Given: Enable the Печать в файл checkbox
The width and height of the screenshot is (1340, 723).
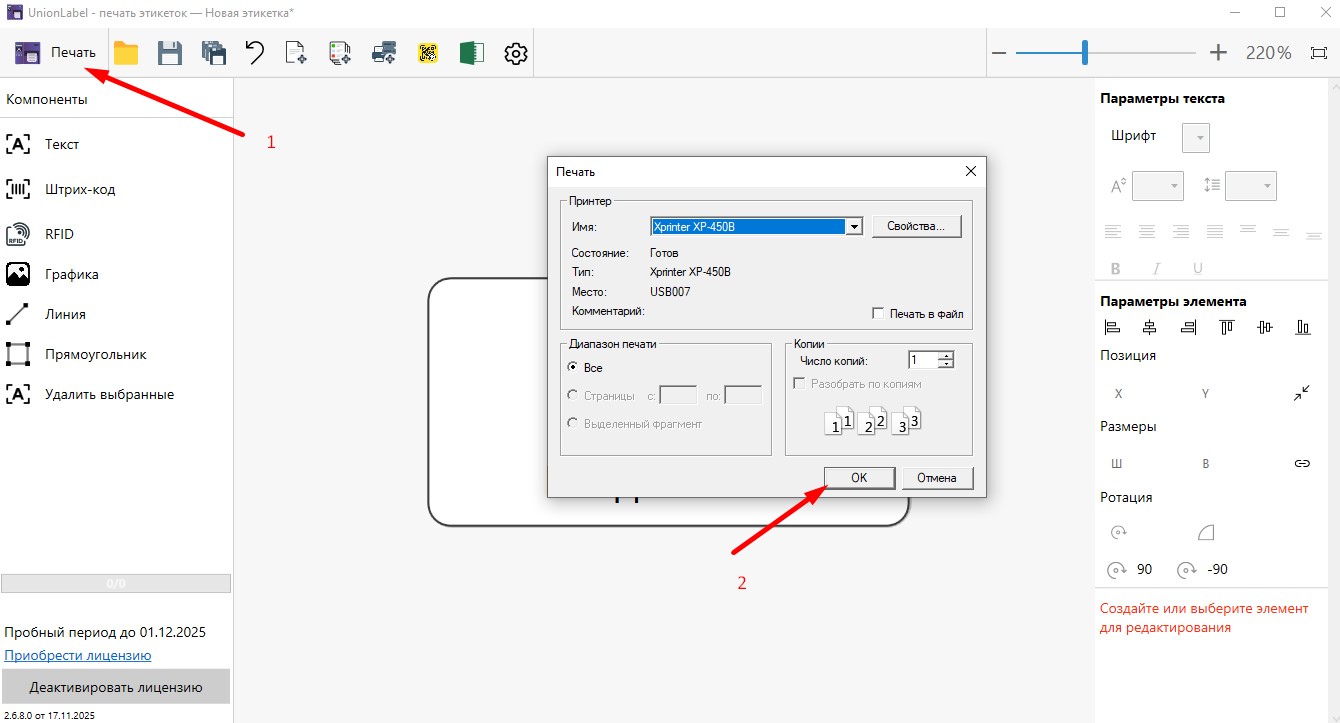Looking at the screenshot, I should click(879, 313).
